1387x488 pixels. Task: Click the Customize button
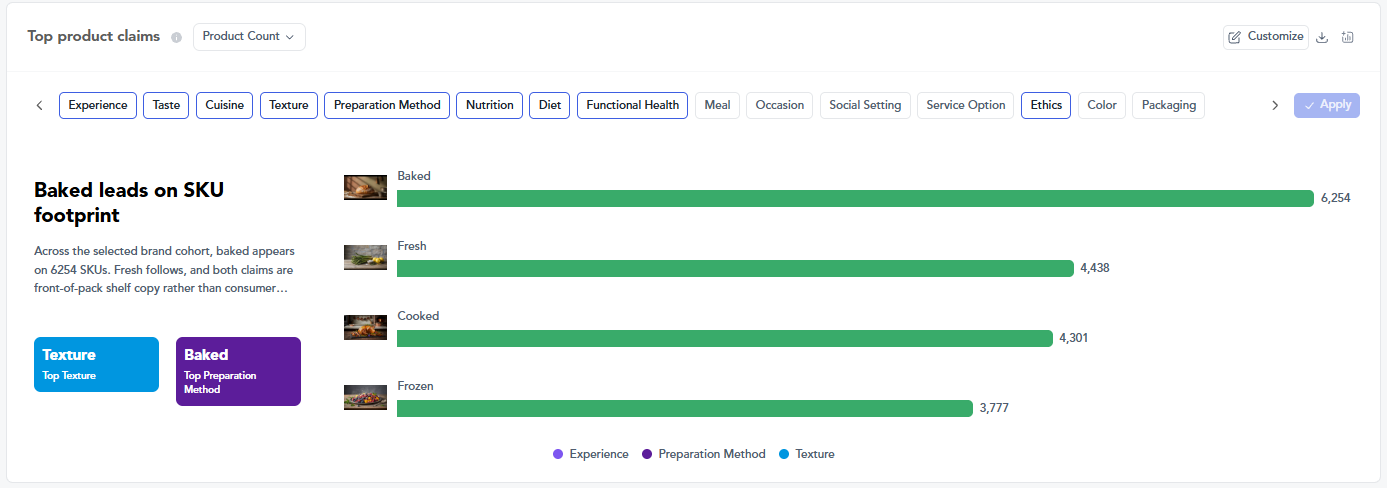click(1266, 37)
